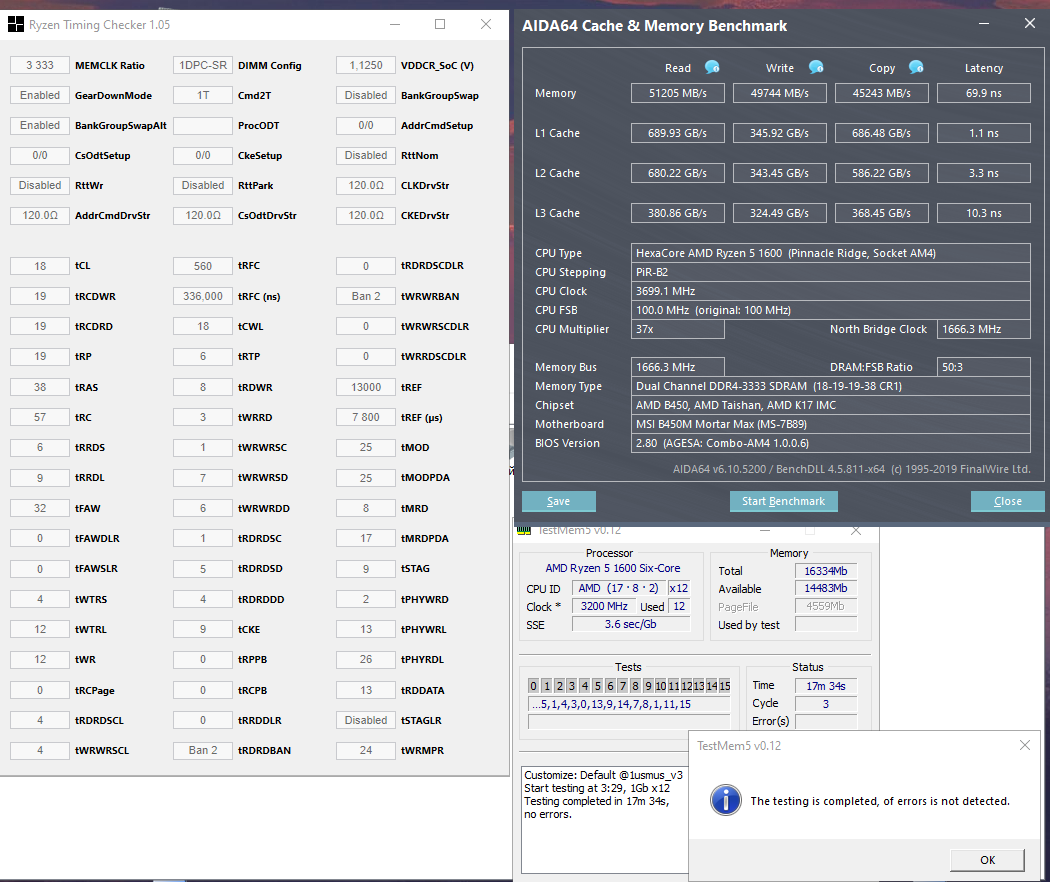Close the Ryzen Timing Checker window

click(x=486, y=24)
